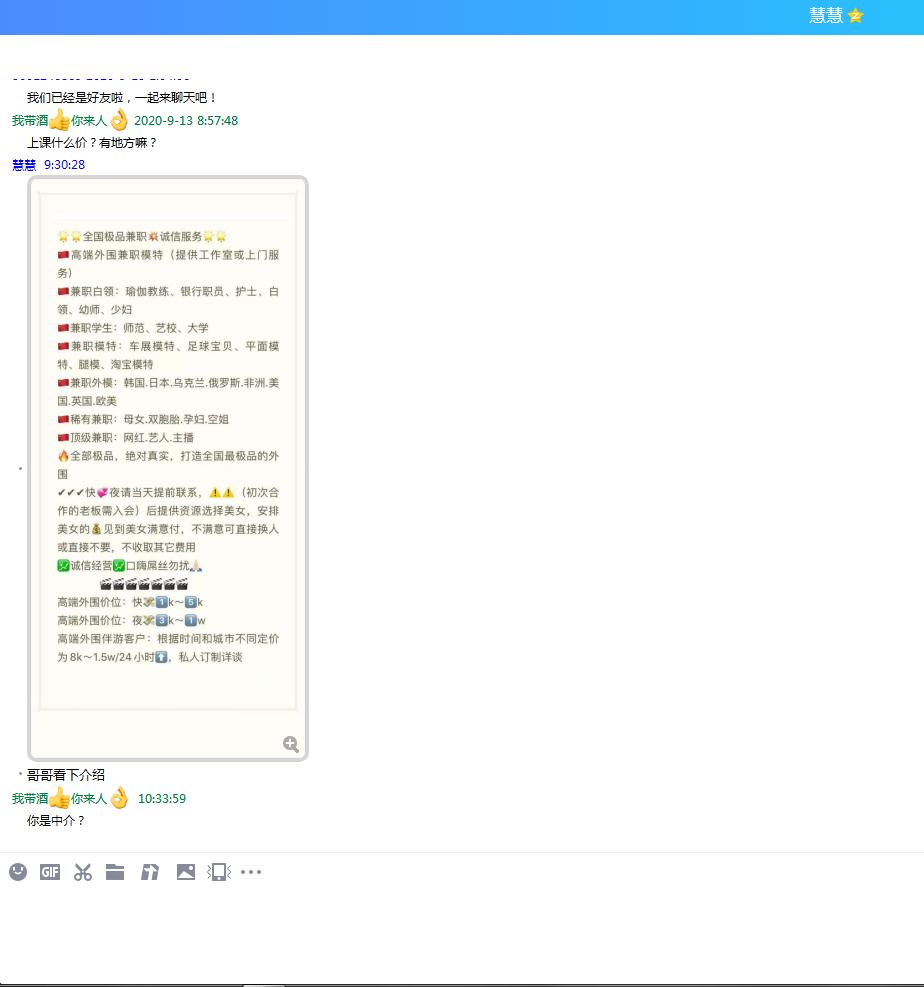This screenshot has height=987, width=924.
Task: Click the timestamp 9:30:28
Action: [x=62, y=165]
